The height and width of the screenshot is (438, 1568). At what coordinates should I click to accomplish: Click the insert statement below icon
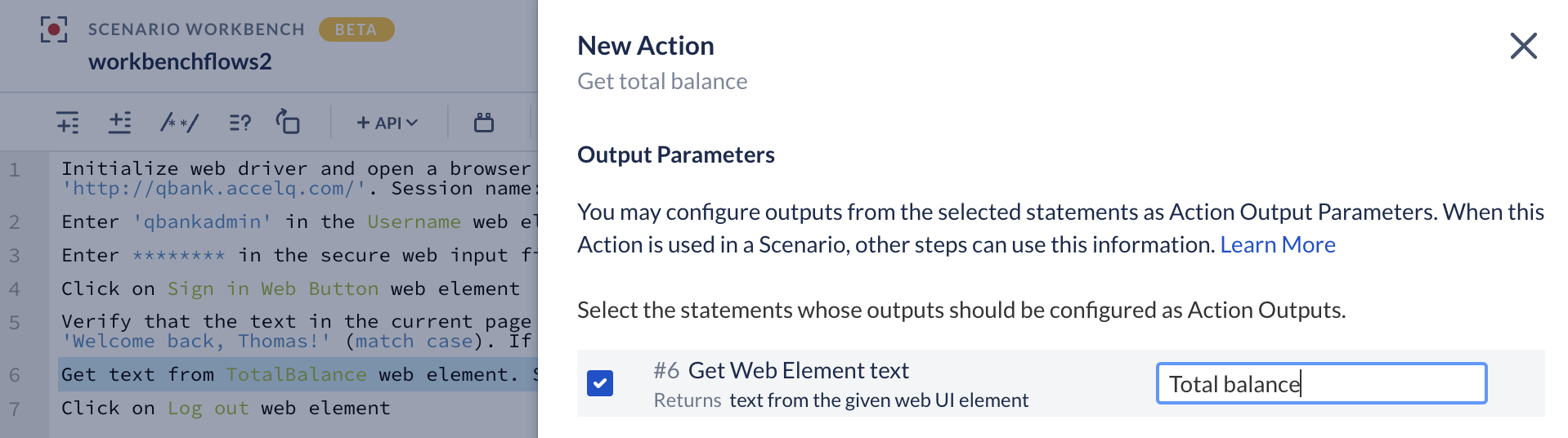(120, 123)
